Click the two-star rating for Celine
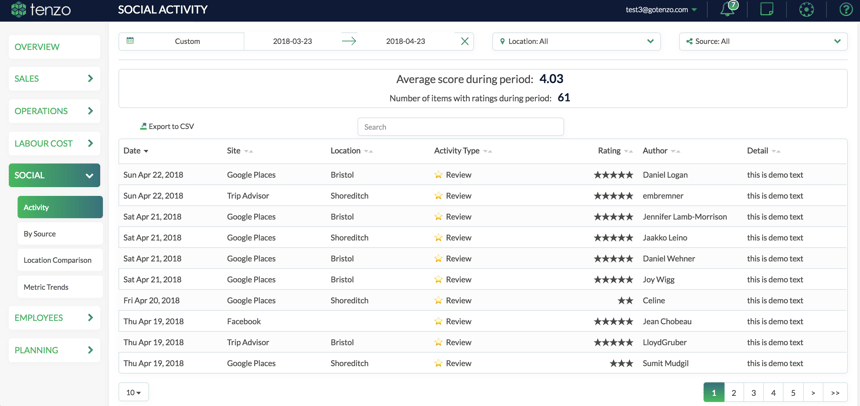 click(625, 301)
